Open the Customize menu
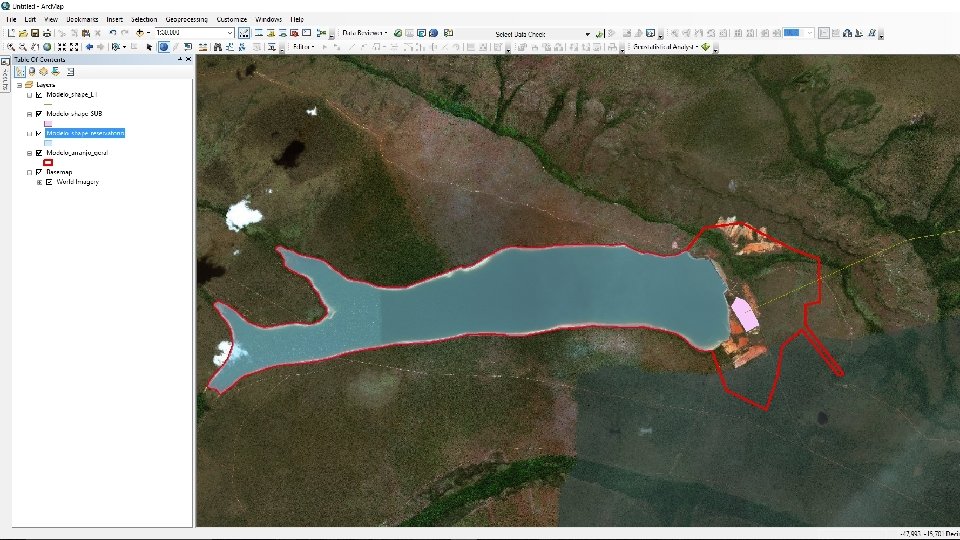The image size is (960, 540). pyautogui.click(x=232, y=20)
